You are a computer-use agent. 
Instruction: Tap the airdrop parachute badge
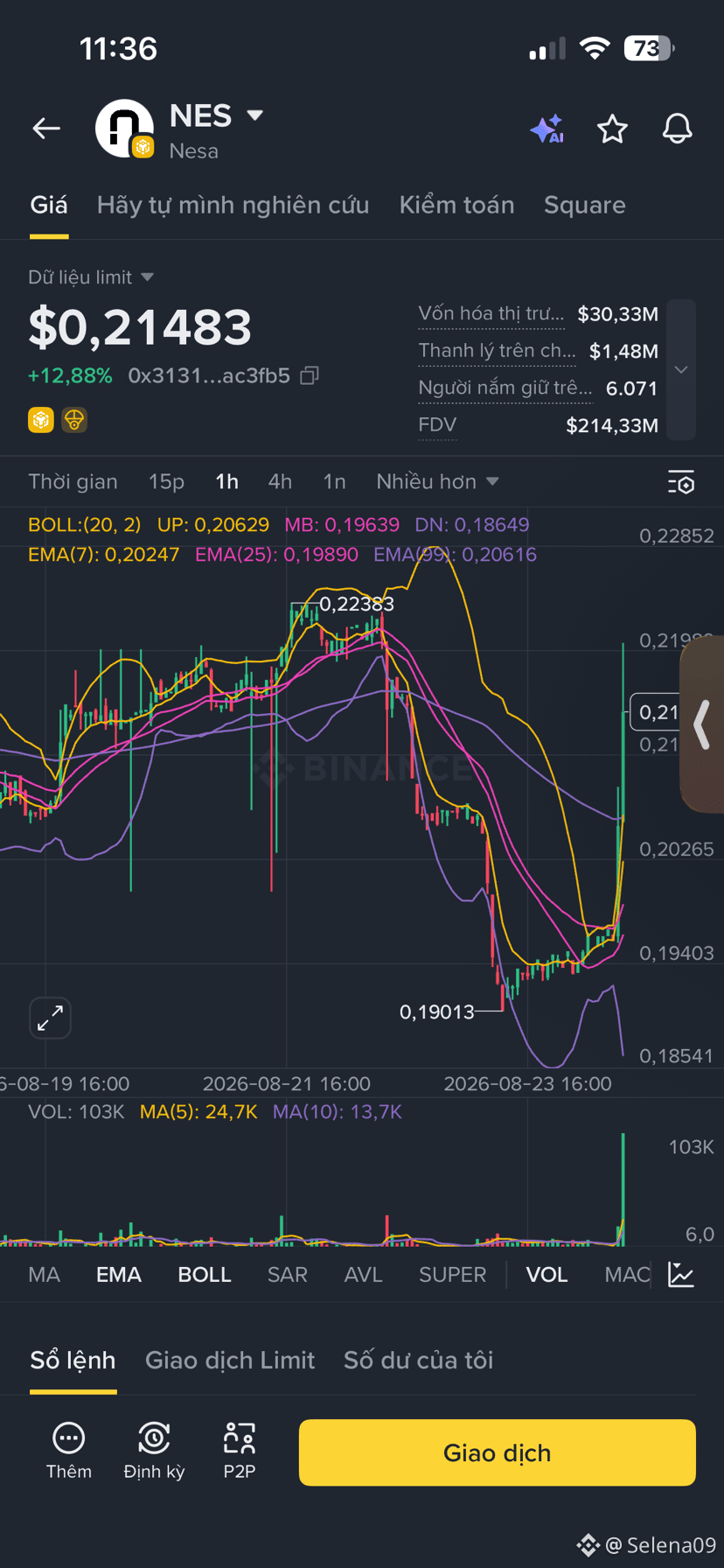pos(74,420)
